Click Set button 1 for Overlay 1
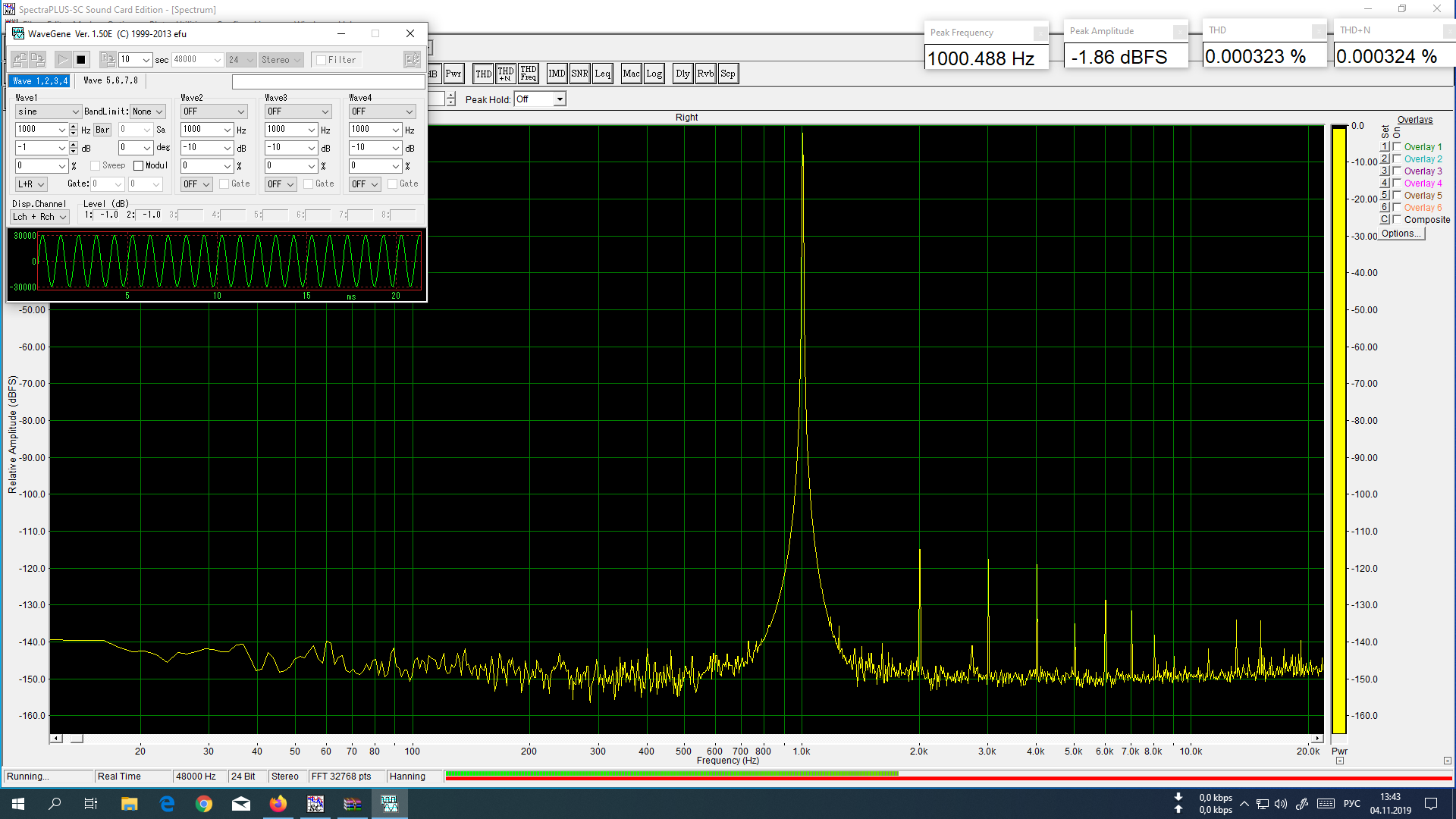 (x=1384, y=146)
